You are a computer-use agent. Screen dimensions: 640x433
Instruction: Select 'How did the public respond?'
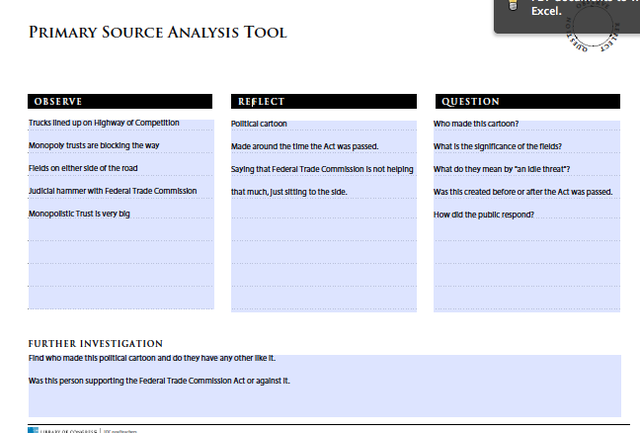click(x=484, y=215)
